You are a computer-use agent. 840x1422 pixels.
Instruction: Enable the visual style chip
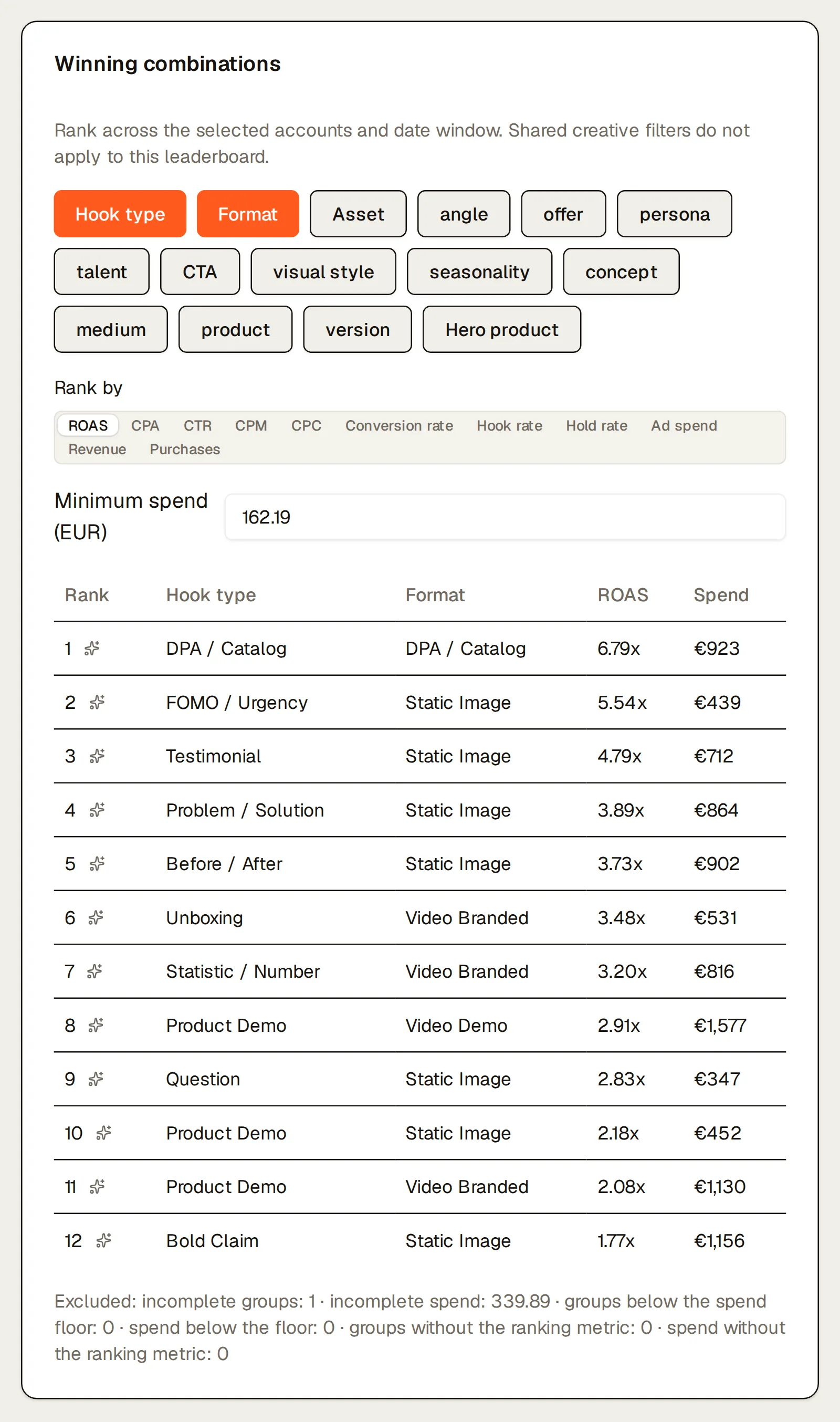pyautogui.click(x=323, y=271)
